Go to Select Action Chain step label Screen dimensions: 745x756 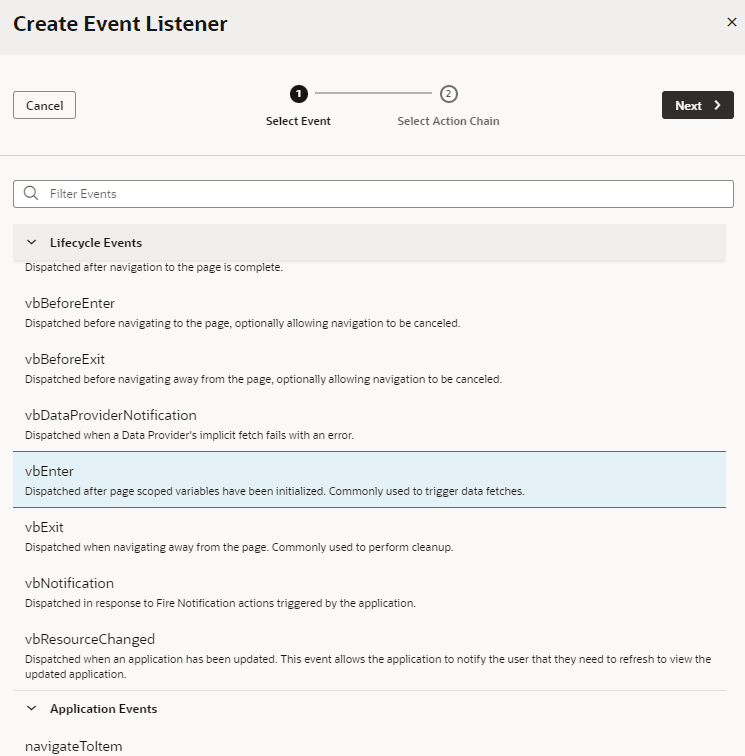click(448, 121)
